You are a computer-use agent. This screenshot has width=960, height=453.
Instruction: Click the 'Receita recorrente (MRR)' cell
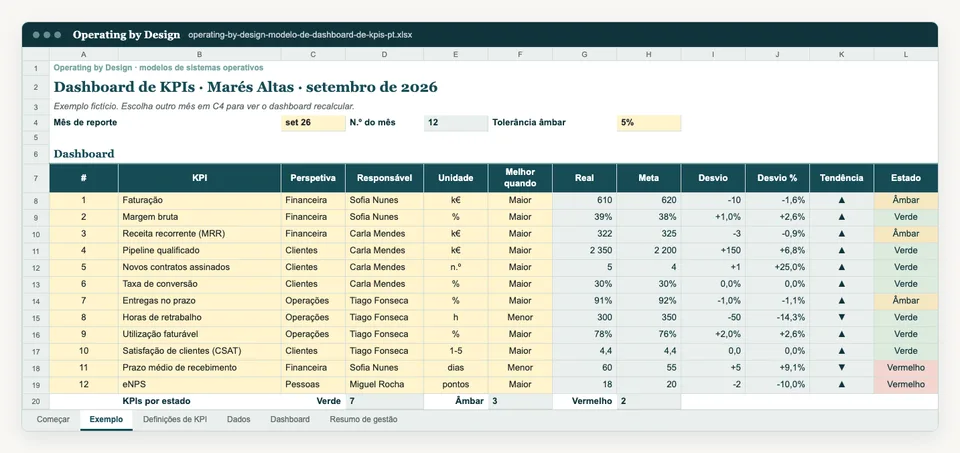click(200, 234)
